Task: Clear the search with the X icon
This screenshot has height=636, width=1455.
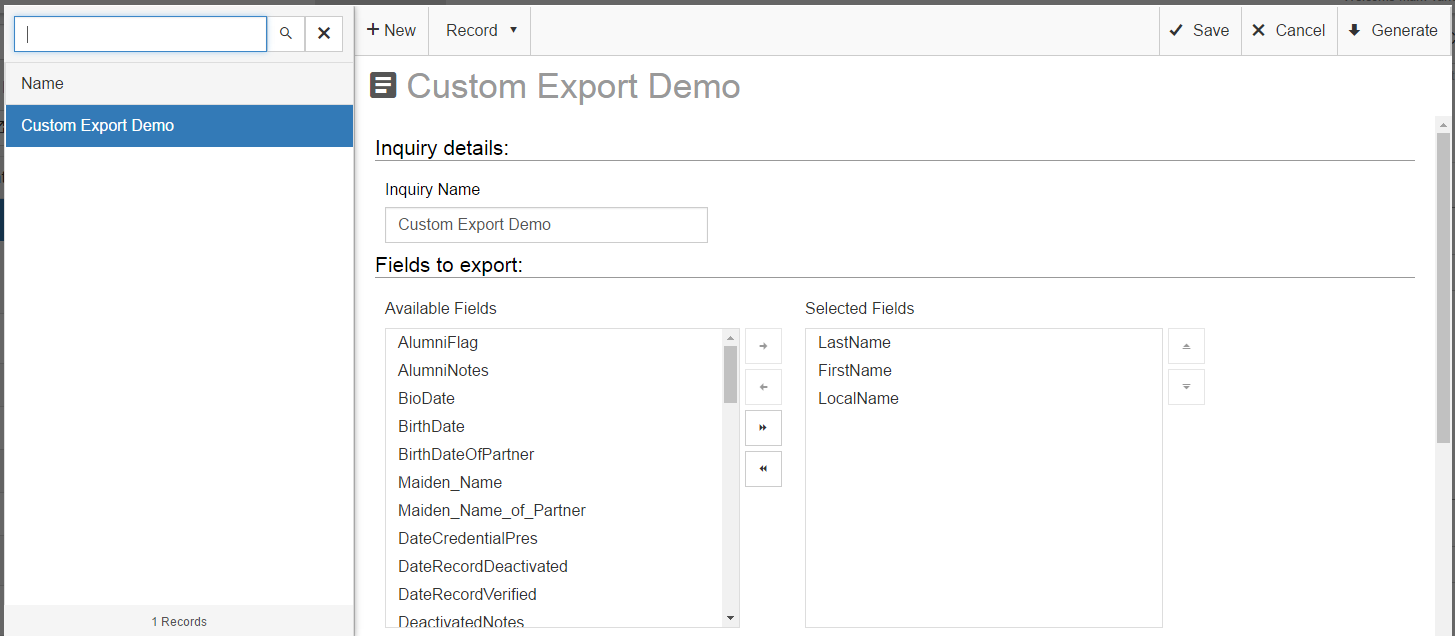Action: point(324,33)
